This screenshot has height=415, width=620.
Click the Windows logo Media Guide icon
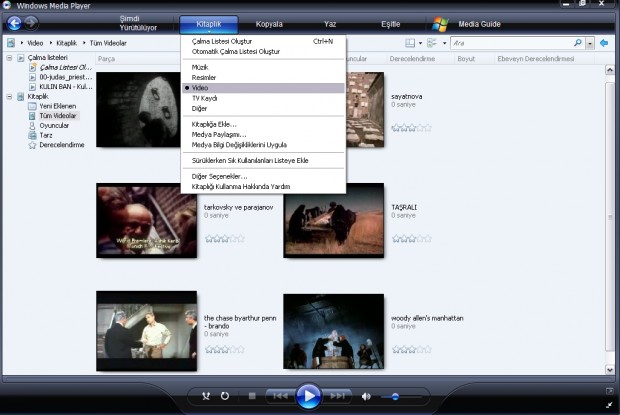tap(440, 24)
